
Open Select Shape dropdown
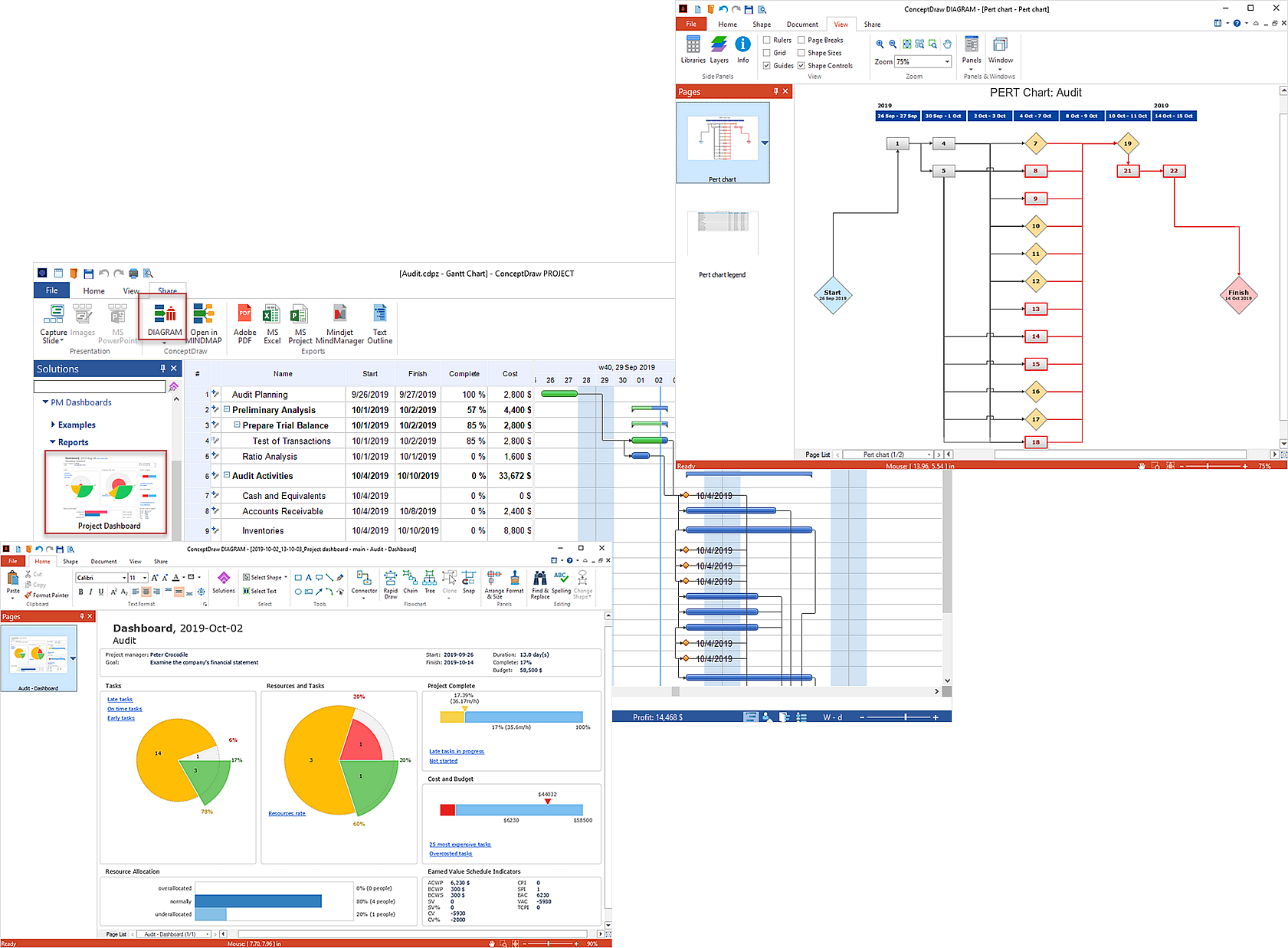click(265, 577)
